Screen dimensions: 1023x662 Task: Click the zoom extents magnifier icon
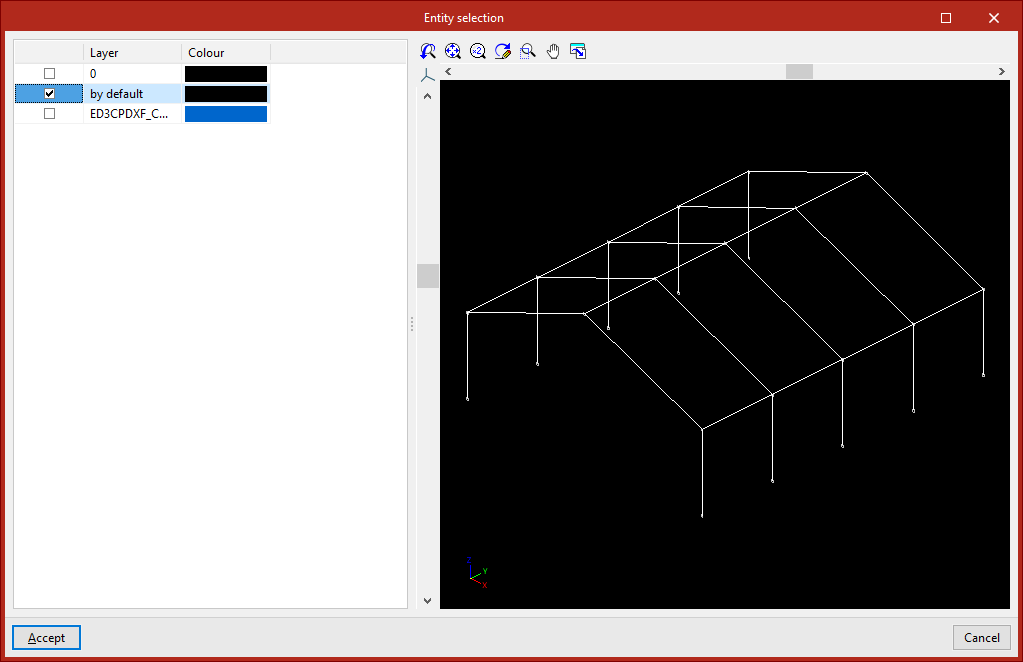coord(453,51)
